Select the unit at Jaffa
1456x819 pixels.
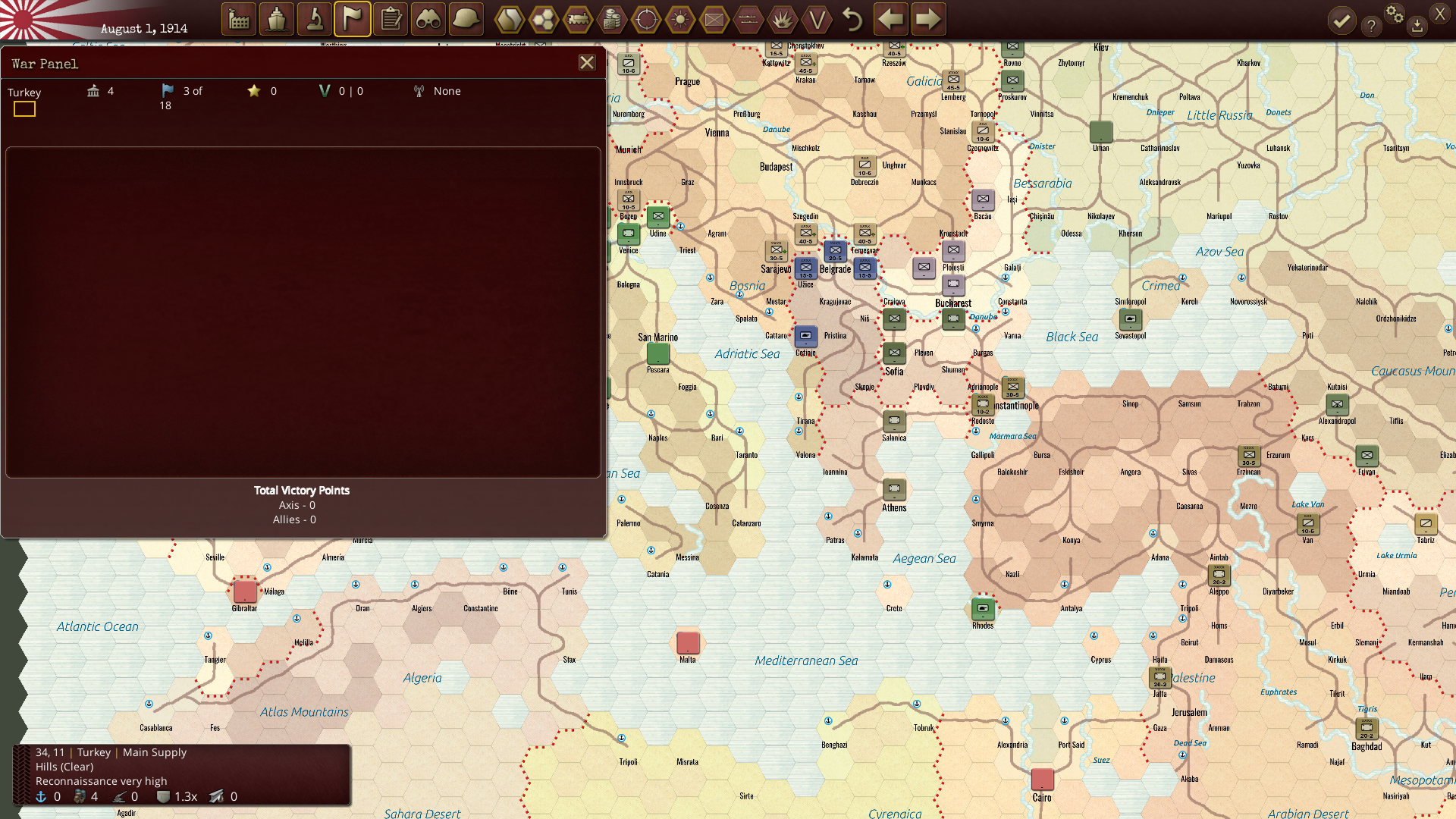point(1159,676)
